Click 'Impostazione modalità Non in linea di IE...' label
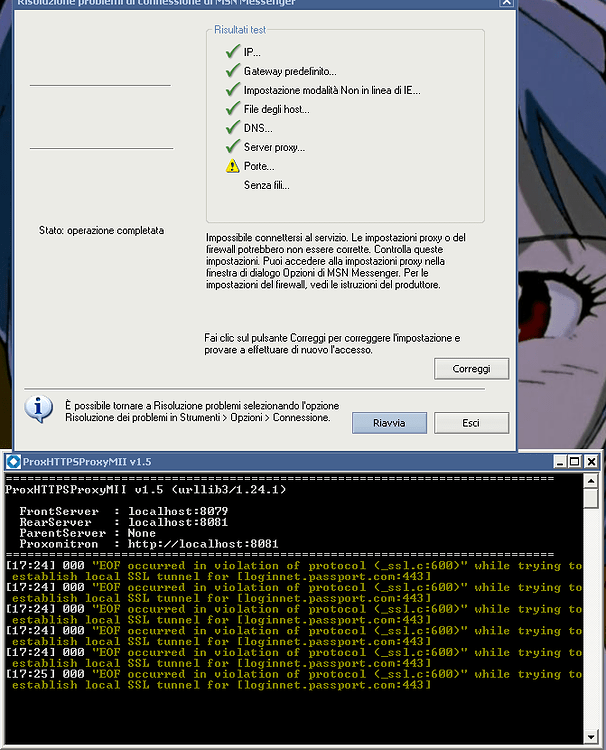606x750 pixels. [x=332, y=90]
